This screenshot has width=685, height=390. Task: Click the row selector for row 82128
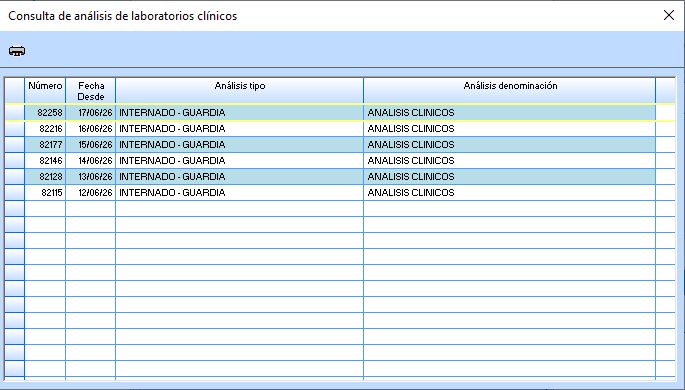pos(14,177)
